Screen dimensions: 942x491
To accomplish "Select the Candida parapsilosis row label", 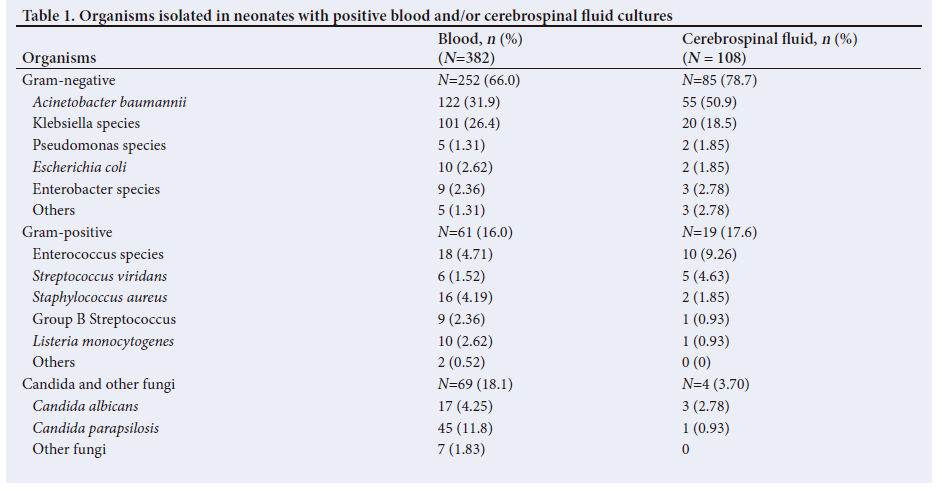I will 96,428.
